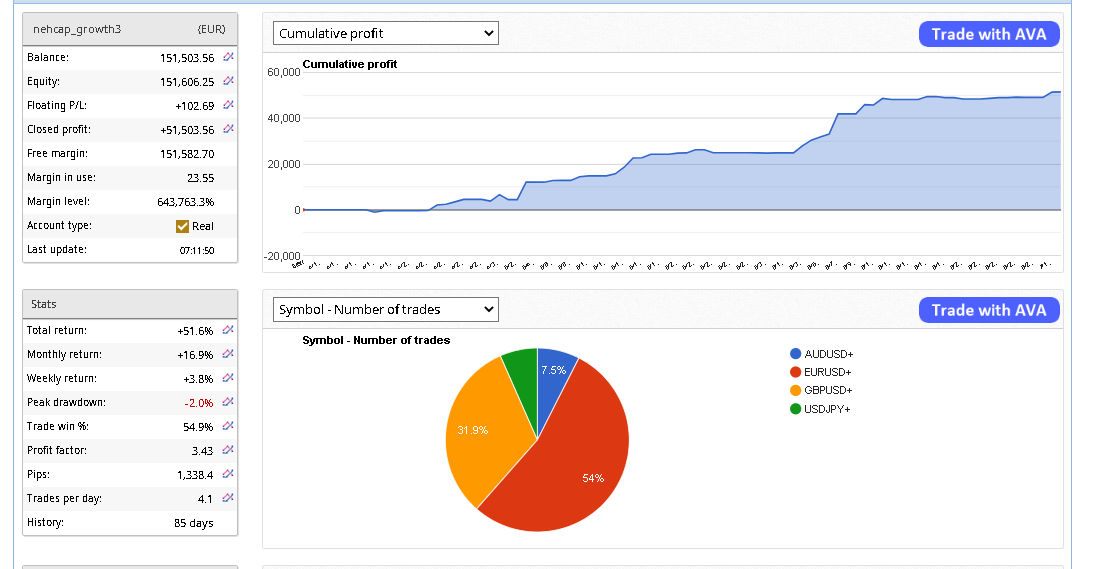Open the Trade win % chart icon
The image size is (1112, 569).
(x=228, y=426)
